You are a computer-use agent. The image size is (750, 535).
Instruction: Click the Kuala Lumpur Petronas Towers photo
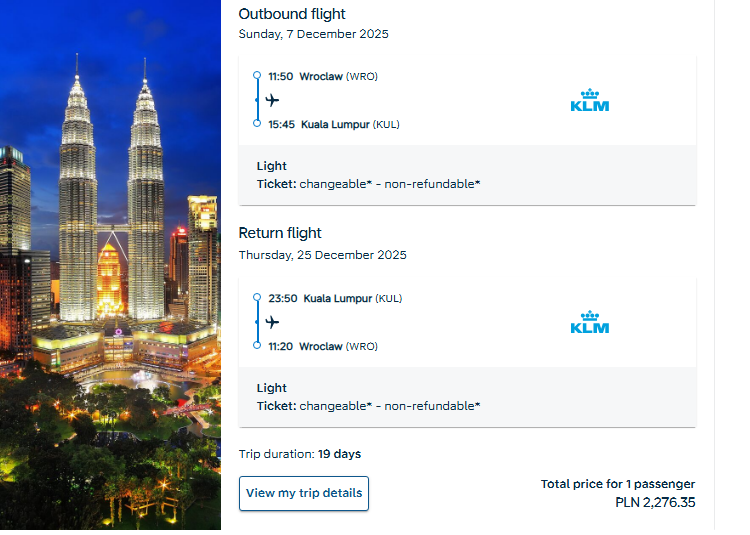click(110, 265)
